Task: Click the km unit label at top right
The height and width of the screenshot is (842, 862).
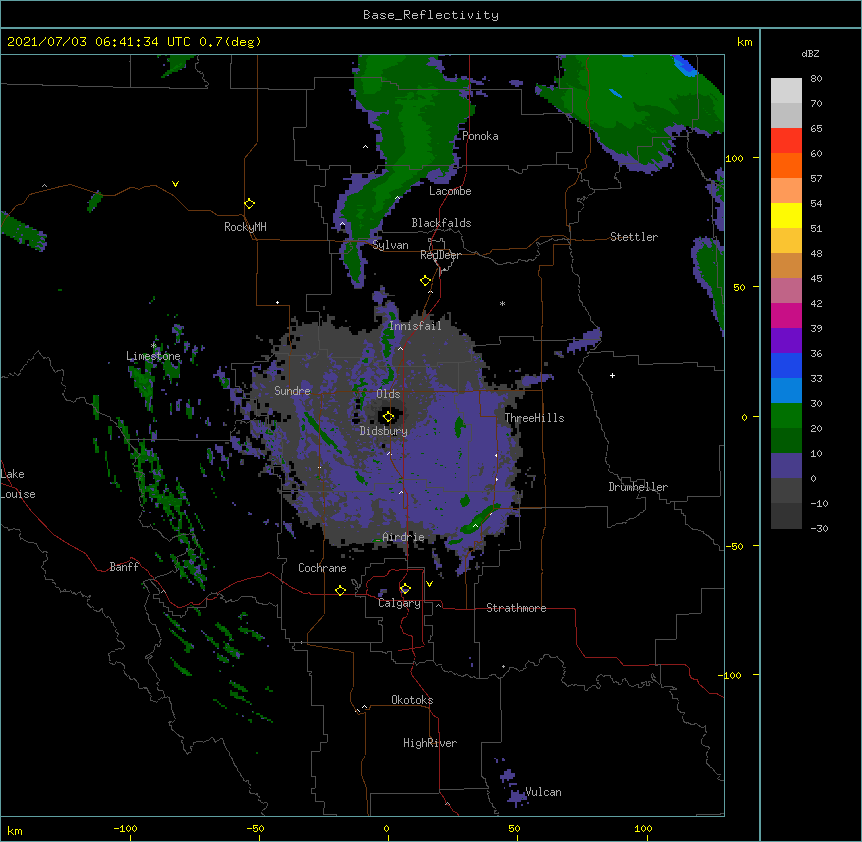Action: [x=745, y=42]
